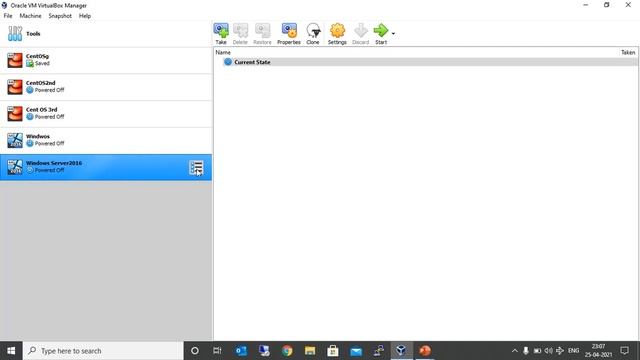Open Microsoft Store from taskbar
Viewport: 640px width, 360px height.
coord(333,351)
